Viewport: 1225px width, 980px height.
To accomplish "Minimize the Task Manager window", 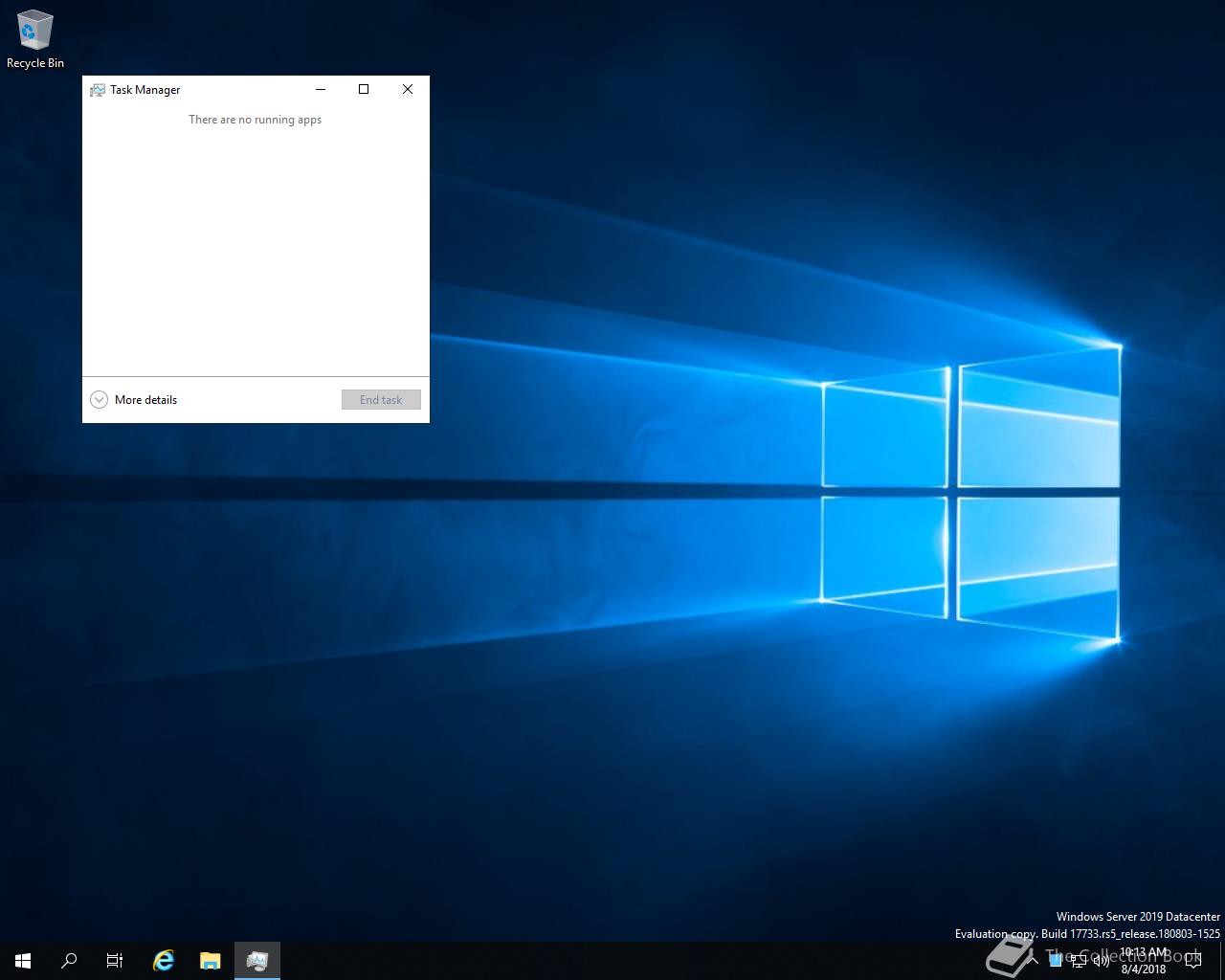I will [x=321, y=89].
